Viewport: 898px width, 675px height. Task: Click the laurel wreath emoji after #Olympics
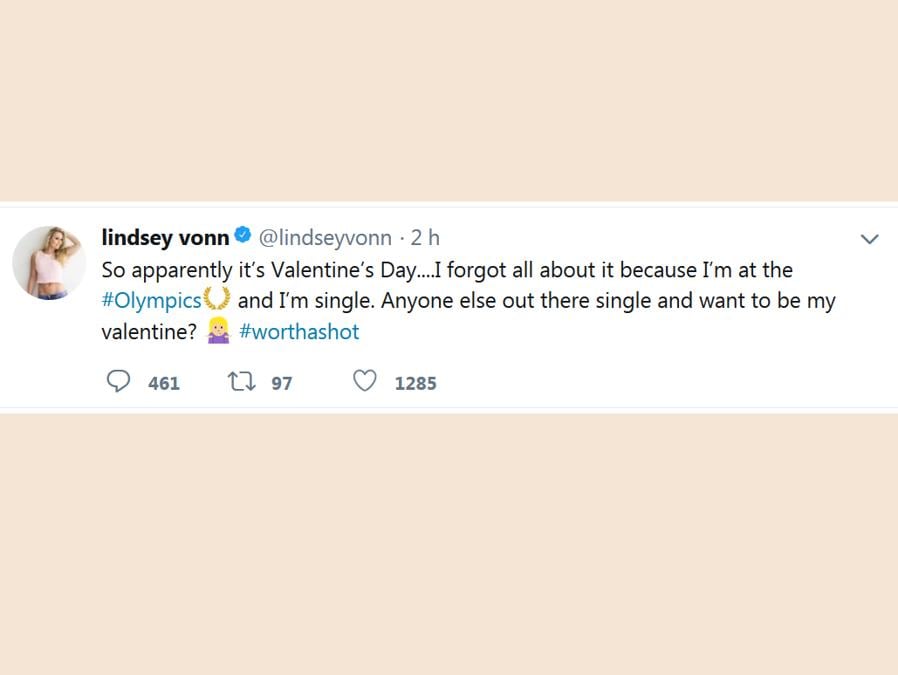(218, 300)
